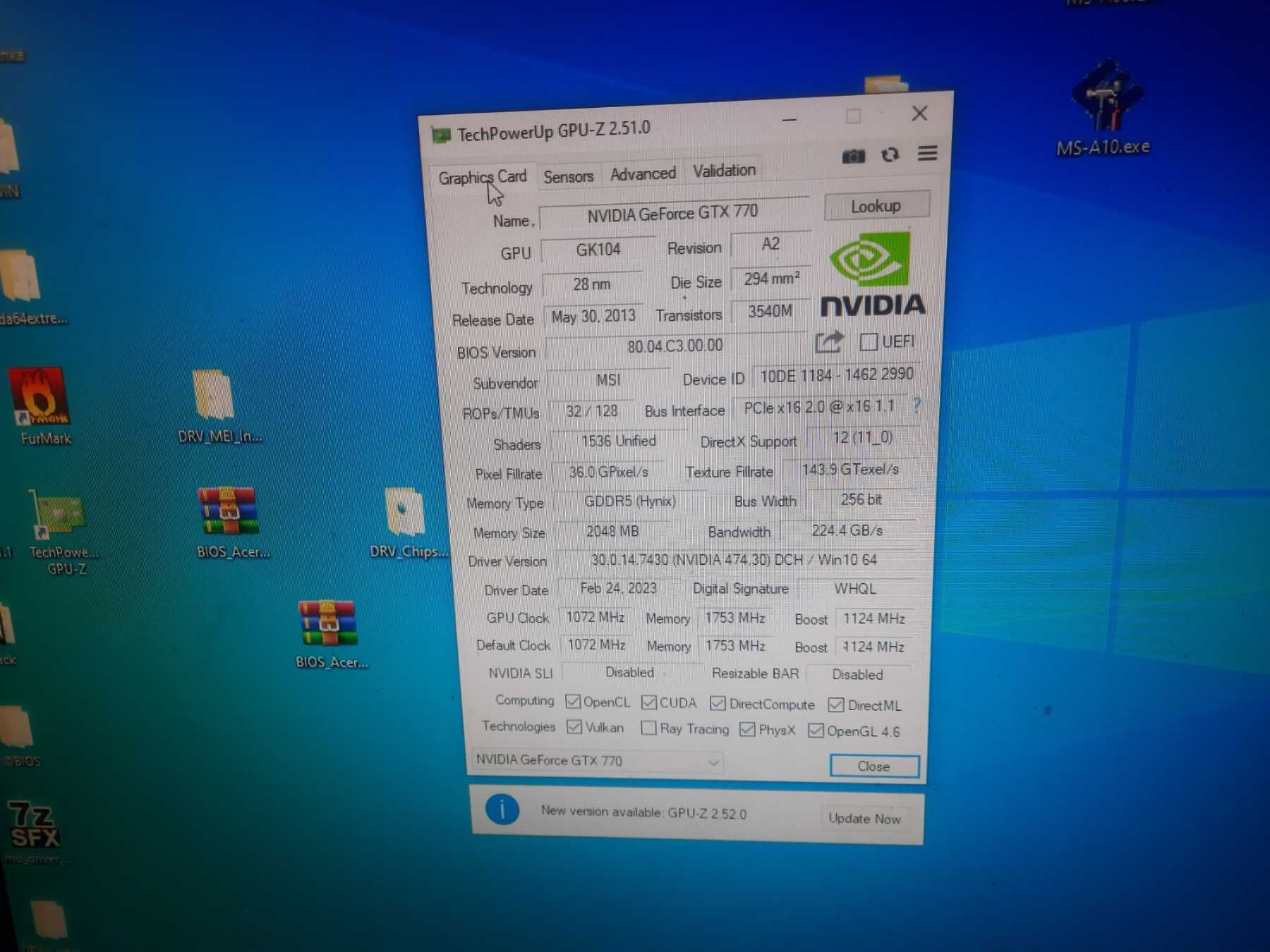1270x952 pixels.
Task: Click the NVIDIA logo in GPU-Z
Action: [x=872, y=274]
